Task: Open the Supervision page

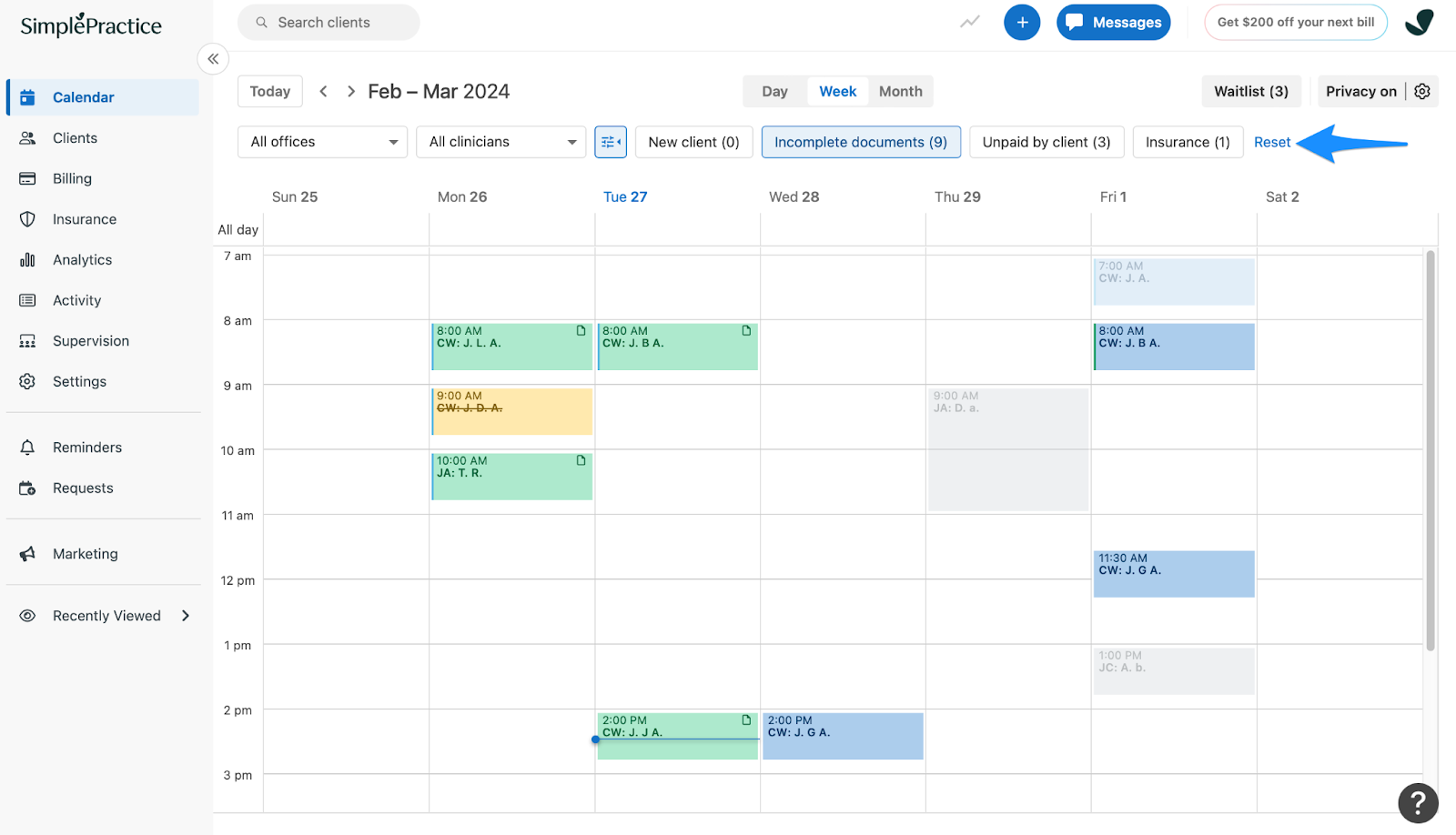Action: tap(90, 340)
